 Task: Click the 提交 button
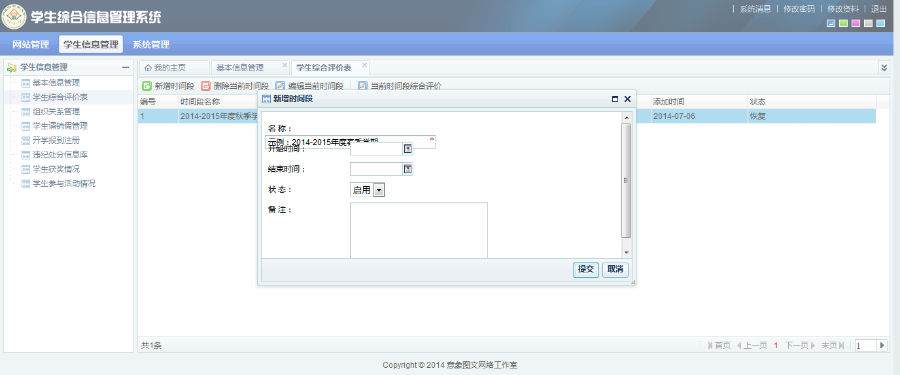point(586,270)
